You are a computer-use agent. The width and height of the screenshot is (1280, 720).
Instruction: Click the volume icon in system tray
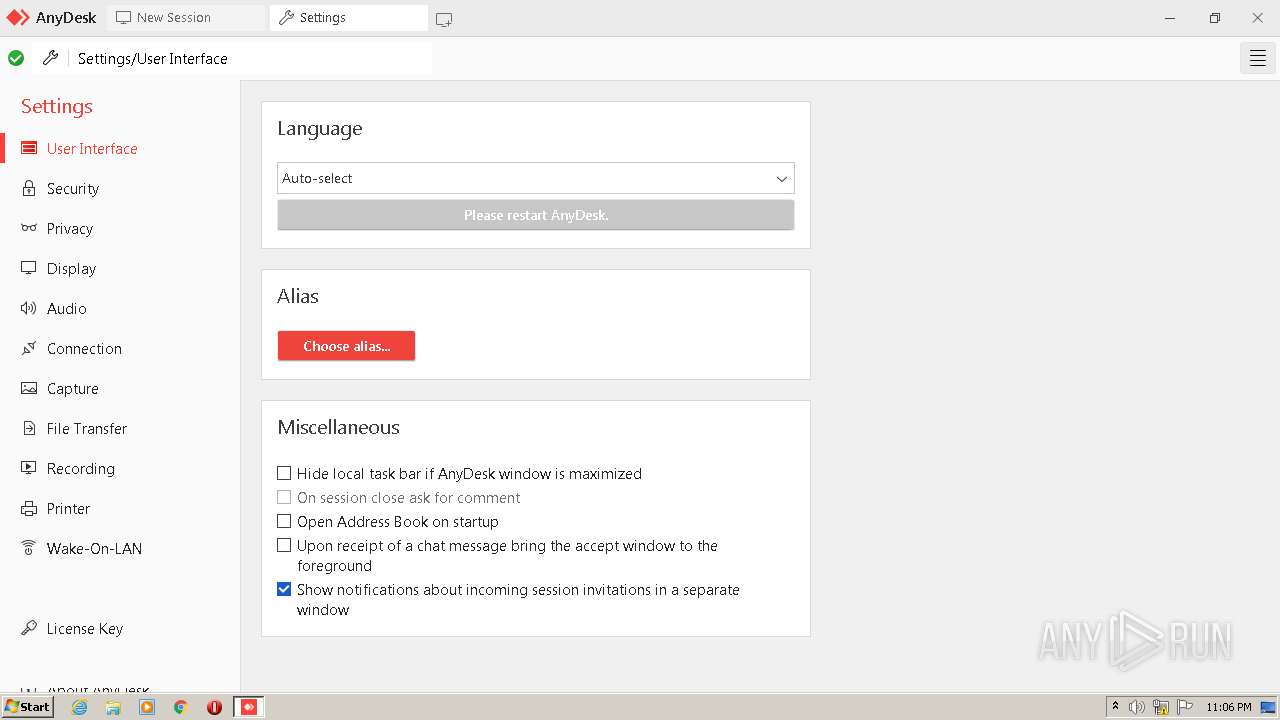1137,707
